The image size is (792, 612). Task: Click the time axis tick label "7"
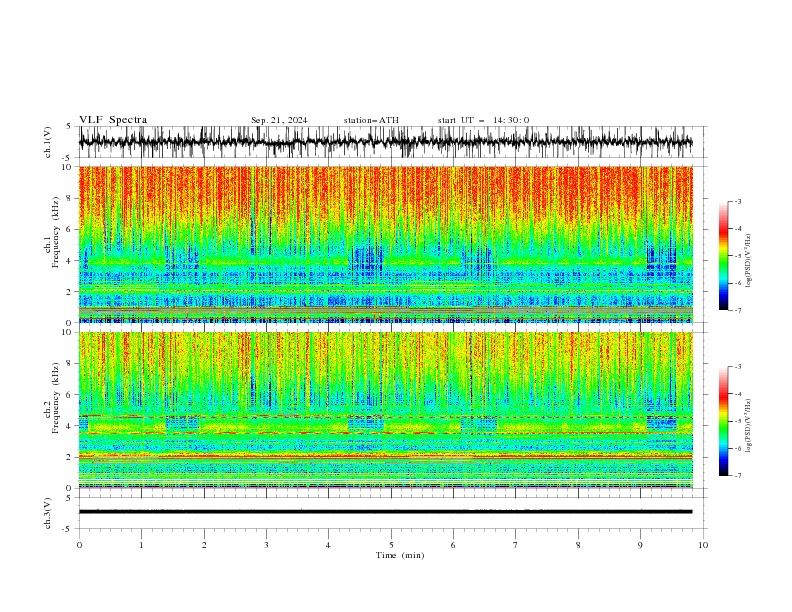coord(516,545)
